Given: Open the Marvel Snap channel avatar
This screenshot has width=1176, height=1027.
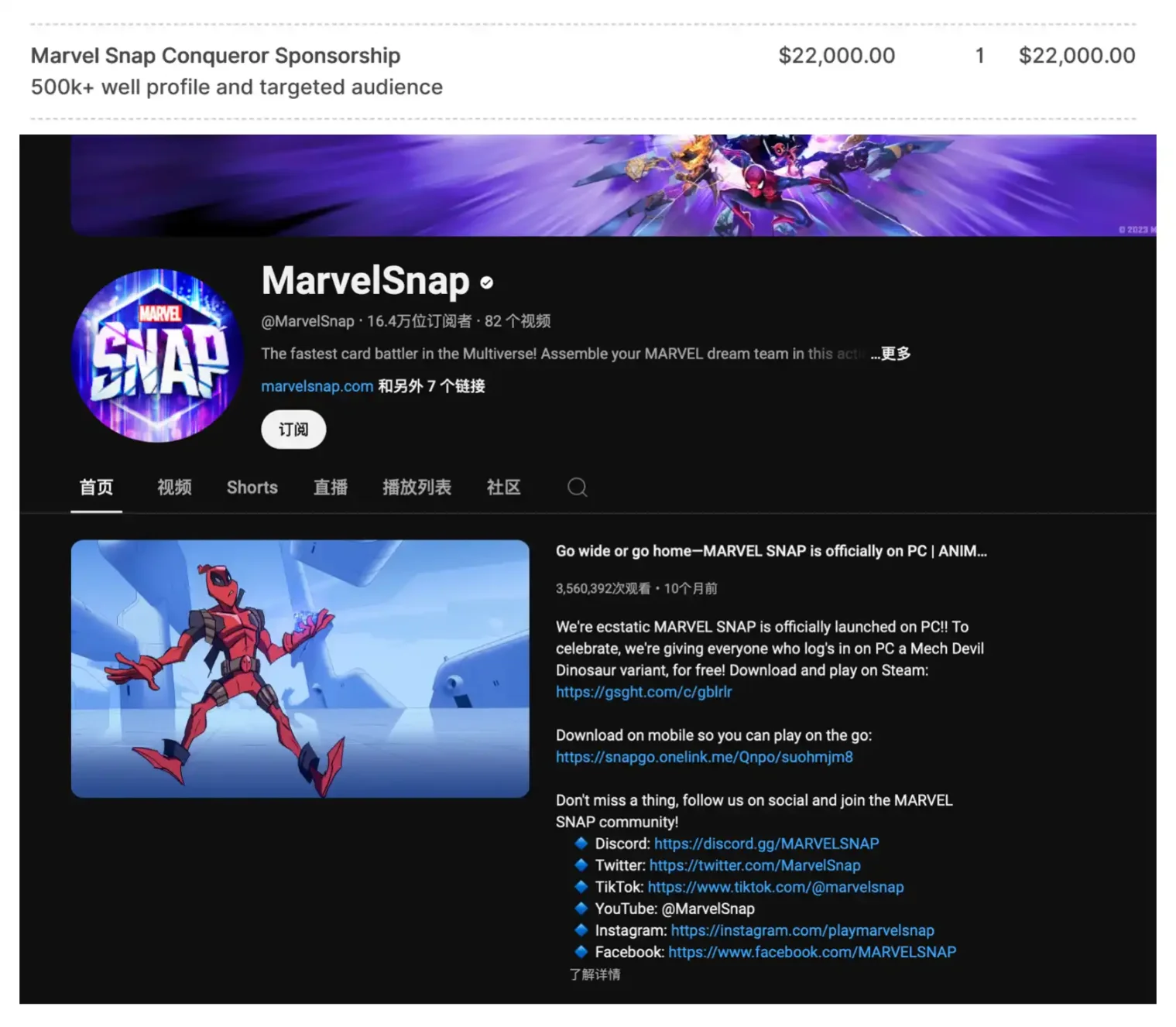Looking at the screenshot, I should [x=158, y=356].
